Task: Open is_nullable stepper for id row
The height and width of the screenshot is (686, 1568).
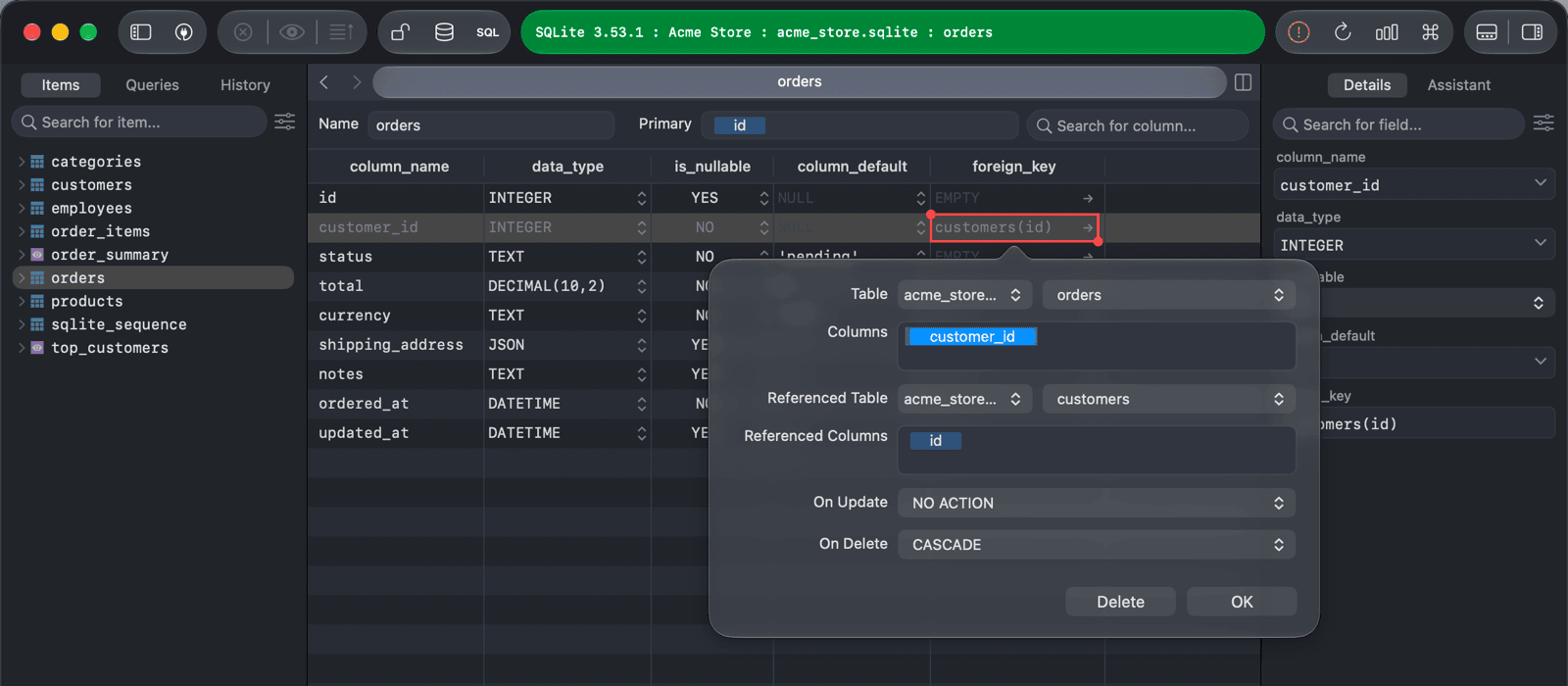Action: click(764, 198)
